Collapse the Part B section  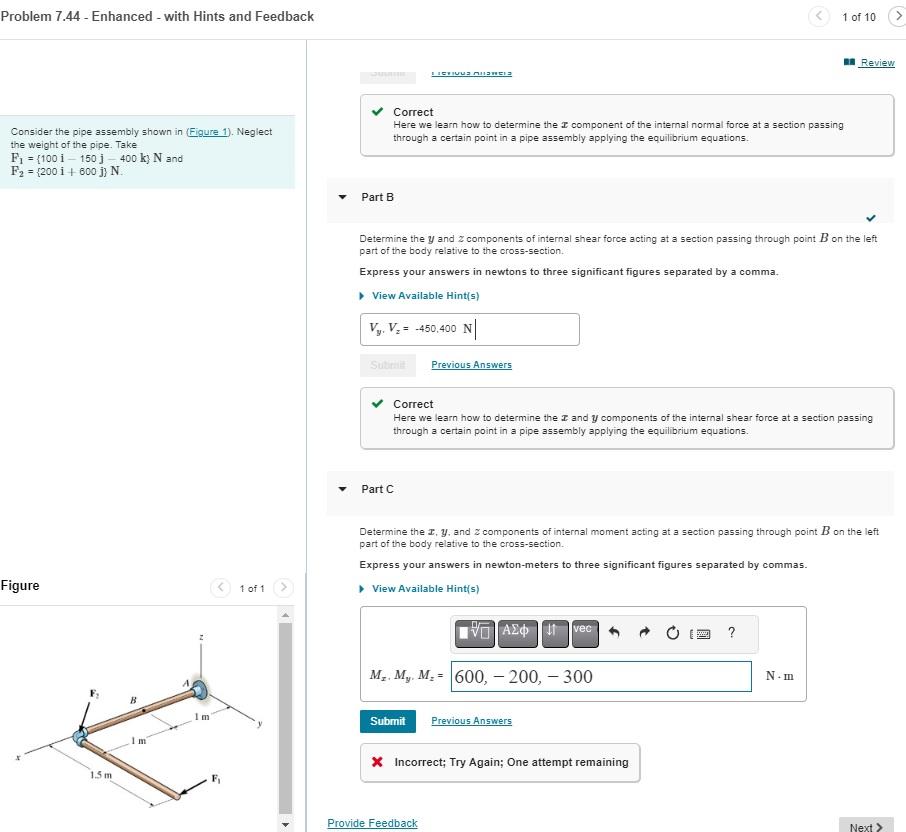342,197
